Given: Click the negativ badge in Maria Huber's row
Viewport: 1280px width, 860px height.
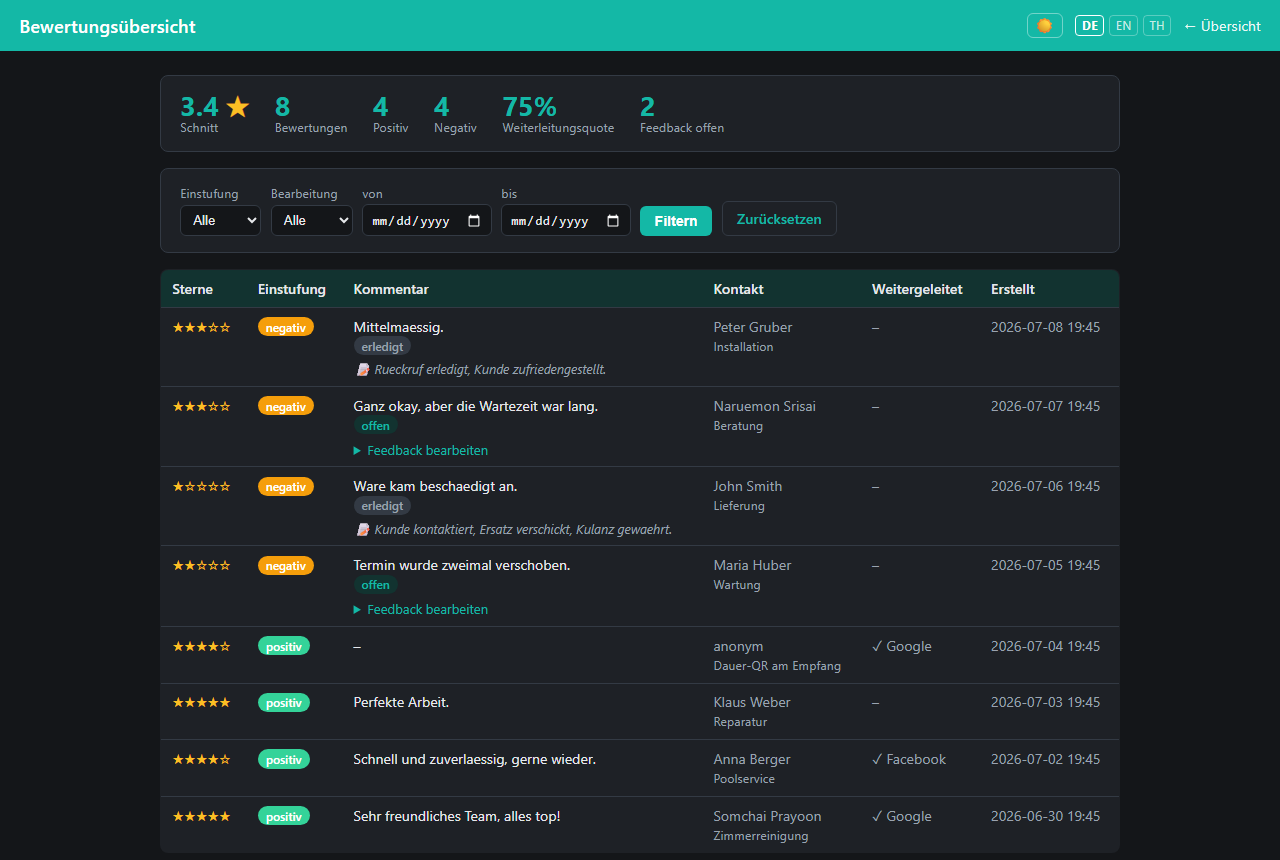Looking at the screenshot, I should [x=286, y=565].
